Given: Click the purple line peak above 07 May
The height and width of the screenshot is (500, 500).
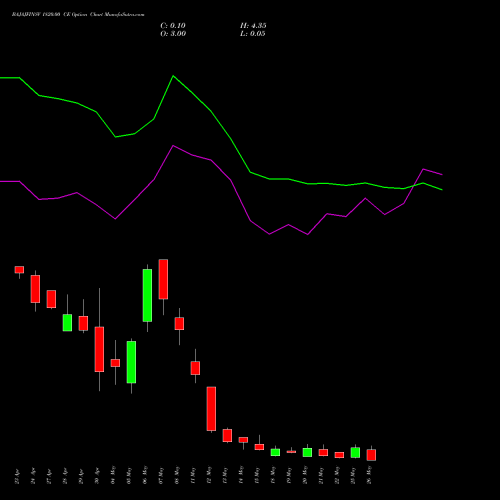Looking at the screenshot, I should click(x=173, y=146).
